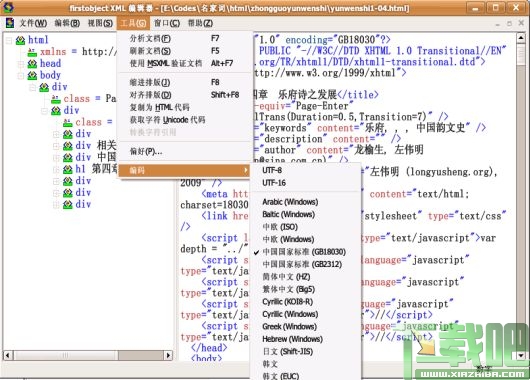Click the body element icon
Screen dimensions: 530x380
[32, 75]
